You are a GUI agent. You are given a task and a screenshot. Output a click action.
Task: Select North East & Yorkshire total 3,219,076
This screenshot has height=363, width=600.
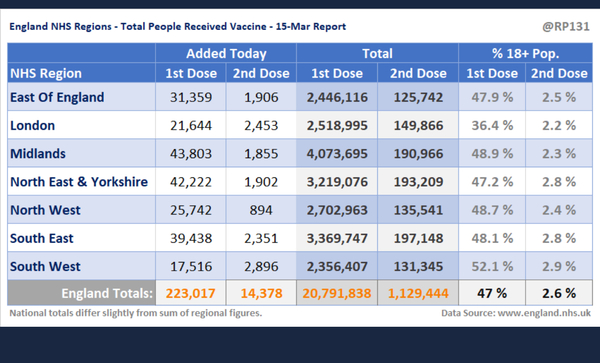337,182
